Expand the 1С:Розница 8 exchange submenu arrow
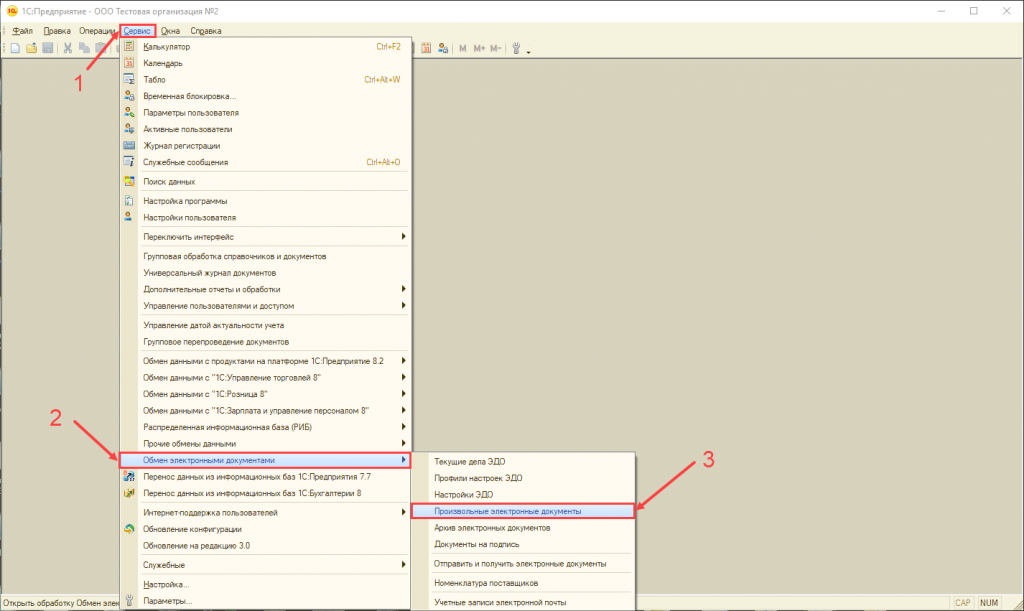The image size is (1024, 611). [404, 394]
